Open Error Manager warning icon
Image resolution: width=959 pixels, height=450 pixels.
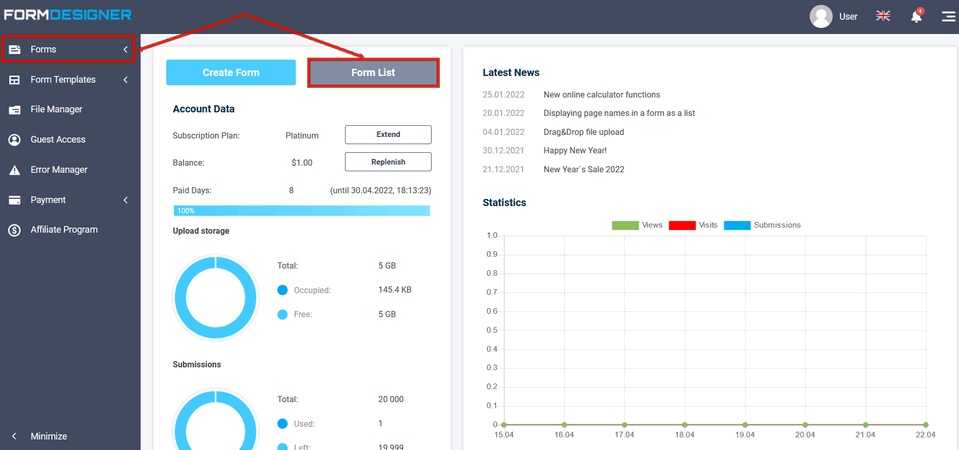(15, 170)
